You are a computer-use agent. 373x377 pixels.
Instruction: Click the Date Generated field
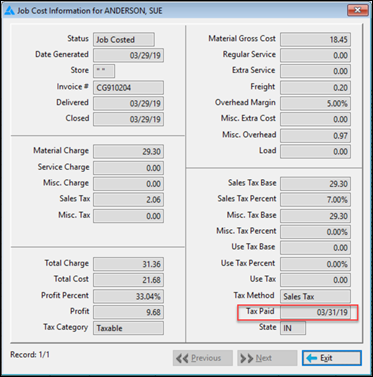point(128,55)
